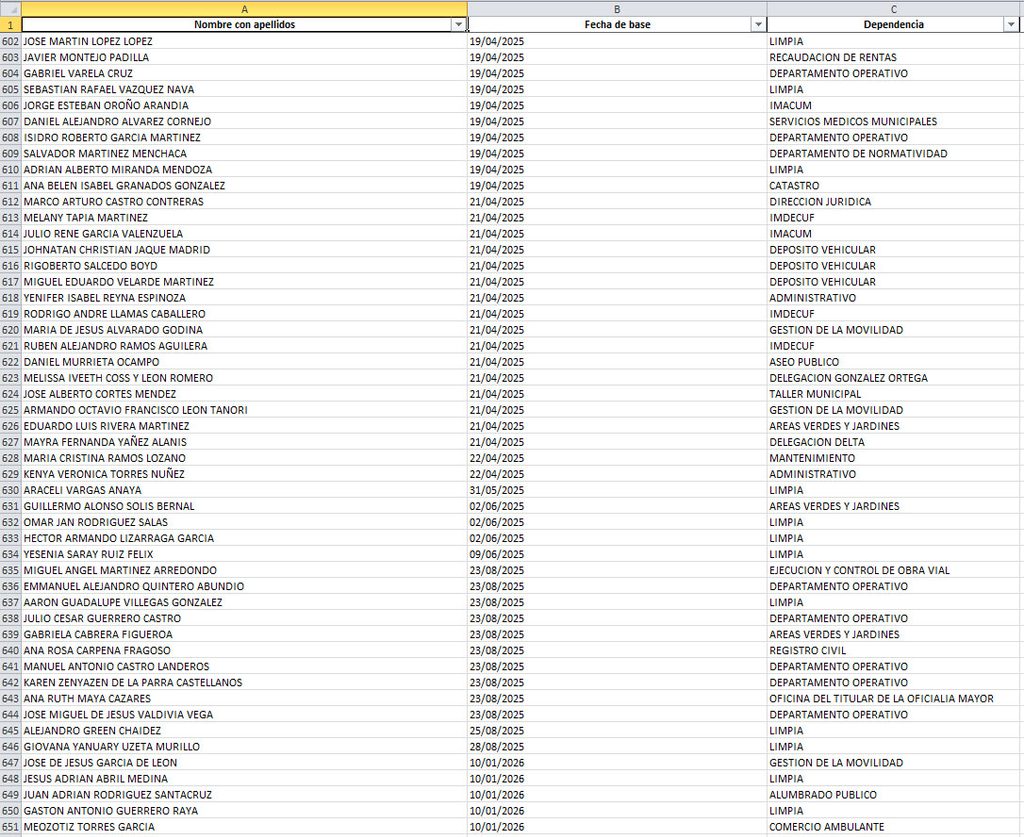
Task: Select cell ANA BELEN ISABEL GRANADOS GONZALEZ
Action: [x=244, y=185]
